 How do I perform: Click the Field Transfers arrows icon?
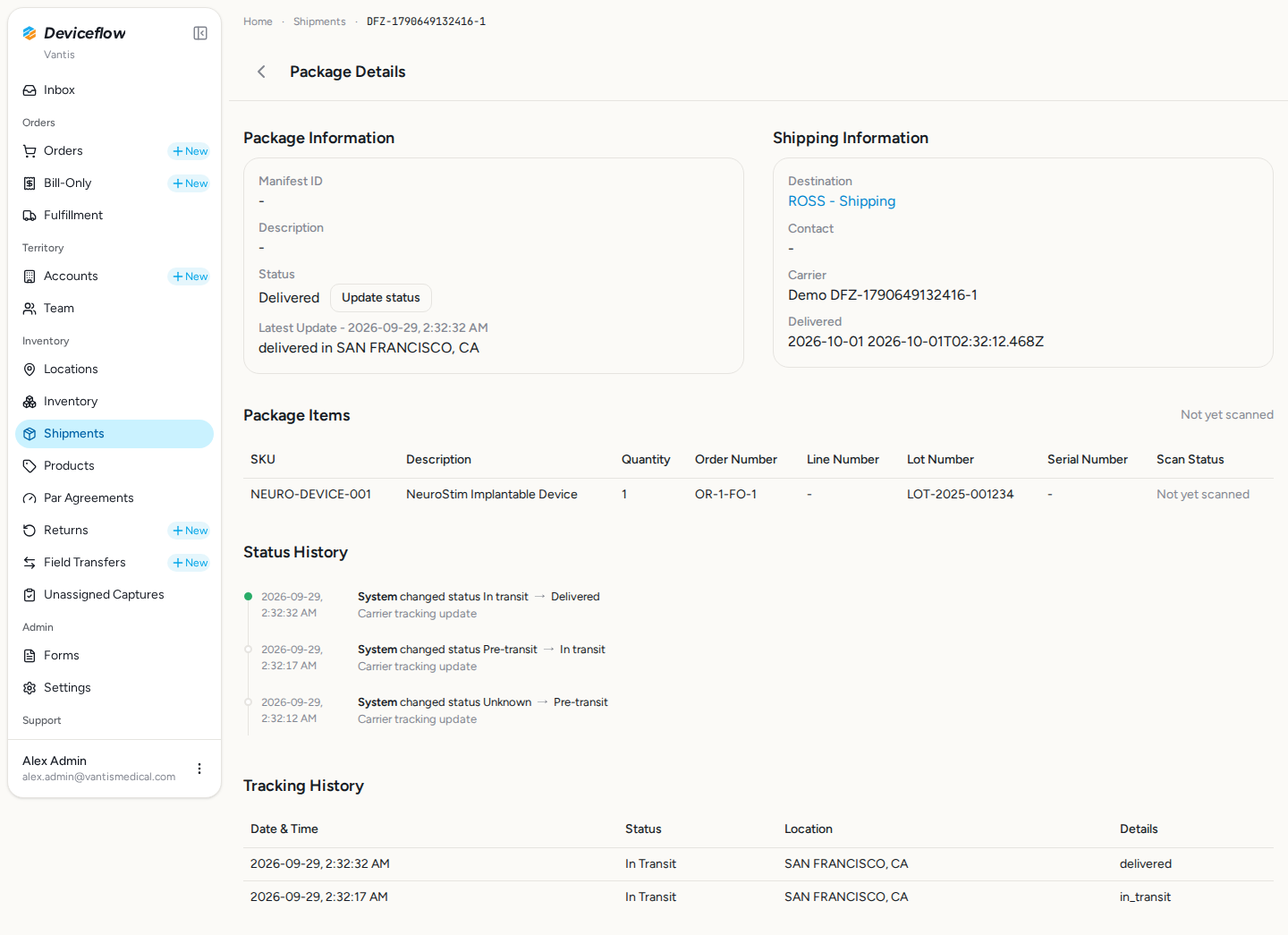[30, 563]
